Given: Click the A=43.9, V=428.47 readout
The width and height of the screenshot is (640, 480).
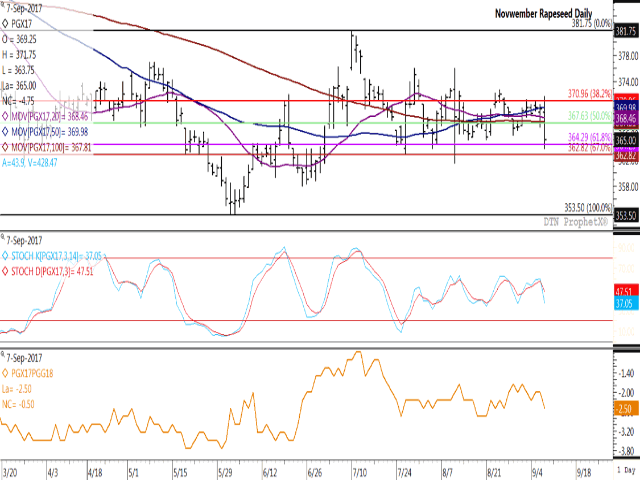Looking at the screenshot, I should (x=29, y=163).
